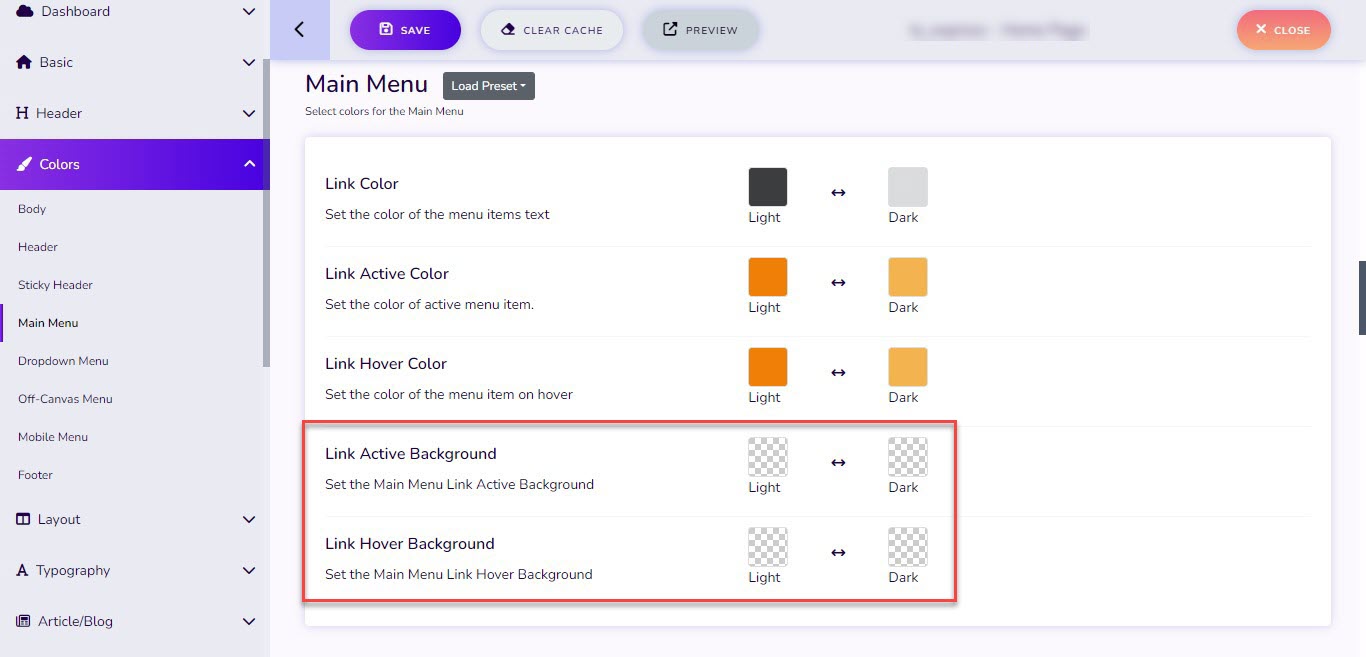Screen dimensions: 1366x657
Task: Swap Link Active Color light and dark
Action: click(x=838, y=282)
